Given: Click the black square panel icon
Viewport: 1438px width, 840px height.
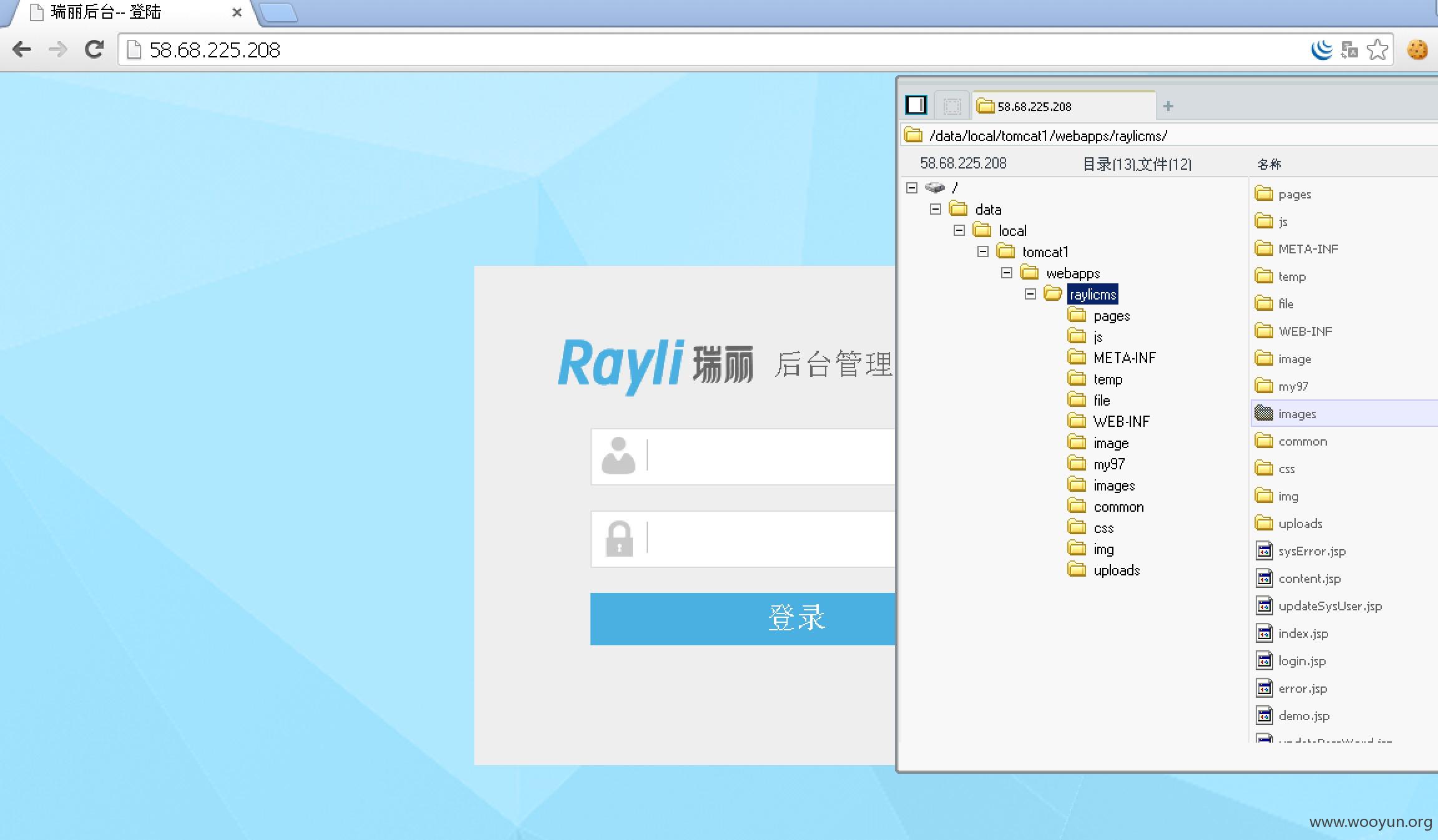Looking at the screenshot, I should pyautogui.click(x=916, y=105).
